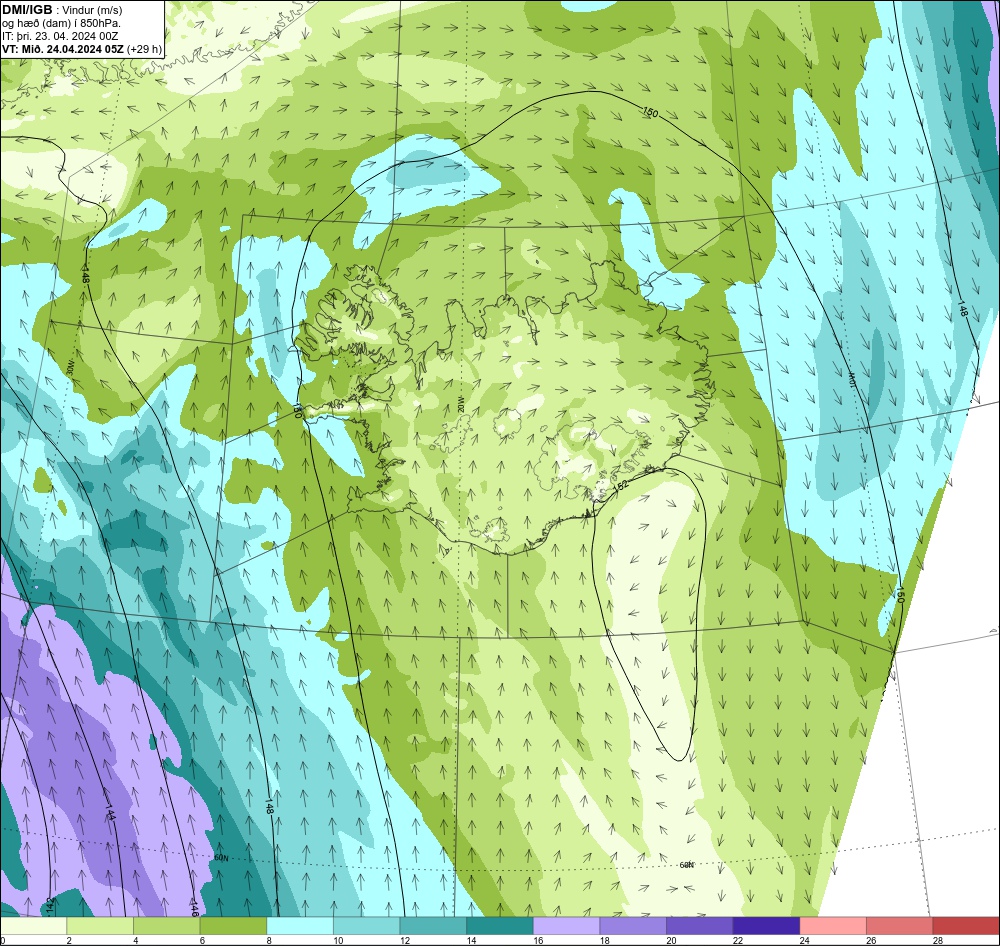The image size is (1000, 946).
Task: Click the legend value '16' under the colour bar
Action: (538, 940)
